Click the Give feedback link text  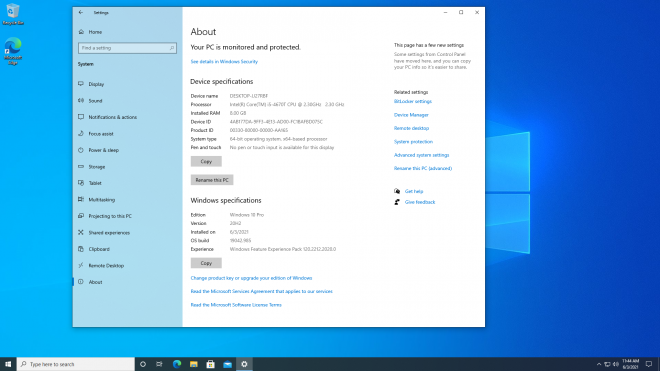tap(420, 202)
